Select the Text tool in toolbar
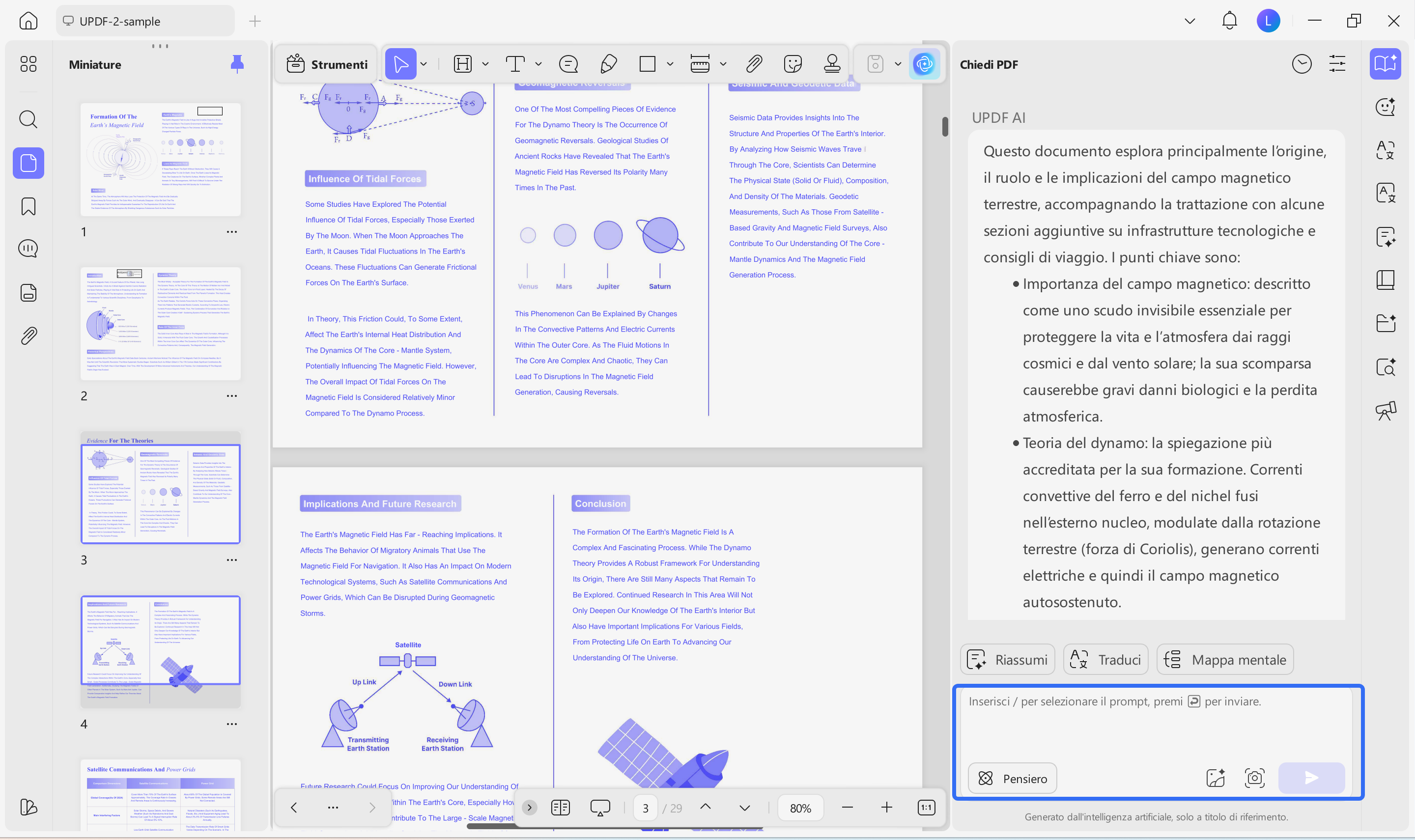Screen dimensions: 1415x840 515,64
